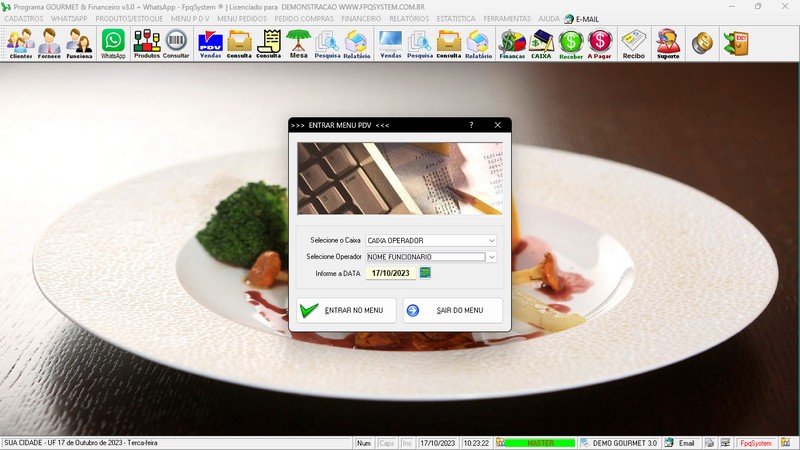Click the Consulta folder icon left of Finanças
Image resolution: width=800 pixels, height=450 pixels.
[449, 44]
